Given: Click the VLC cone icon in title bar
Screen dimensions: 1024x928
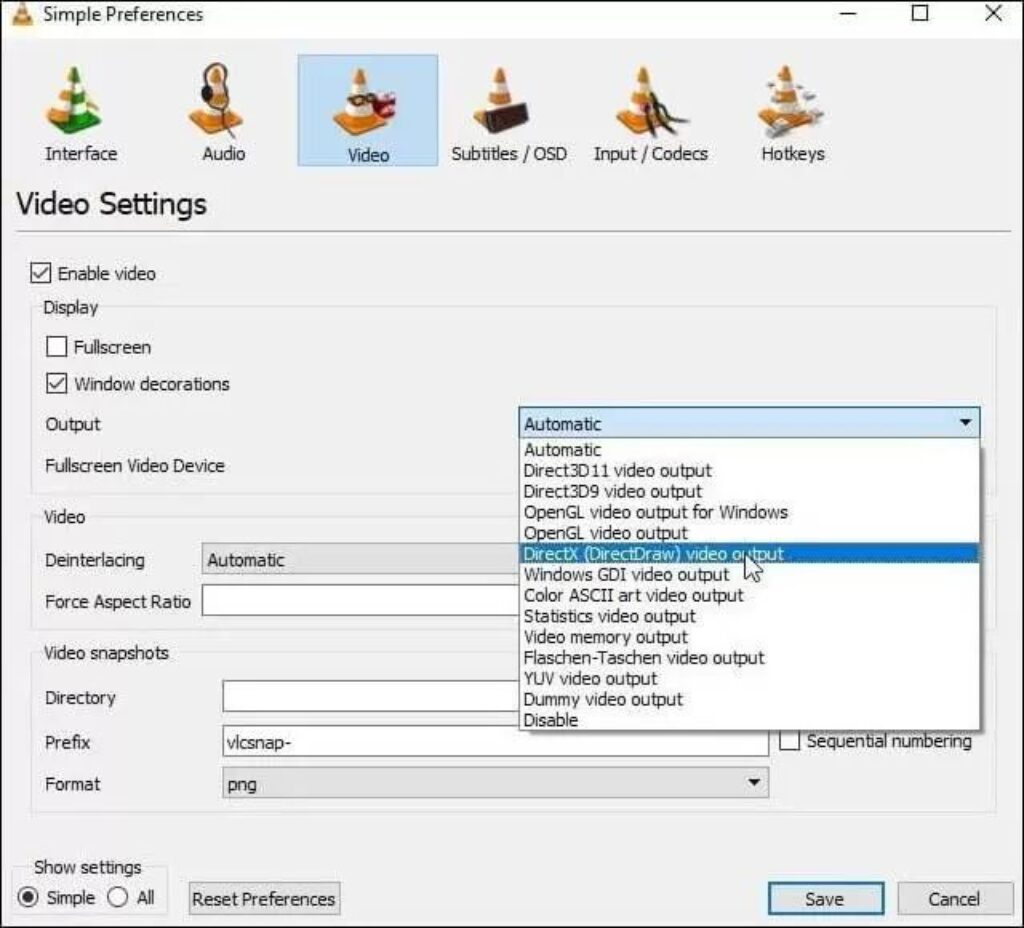Looking at the screenshot, I should (22, 13).
